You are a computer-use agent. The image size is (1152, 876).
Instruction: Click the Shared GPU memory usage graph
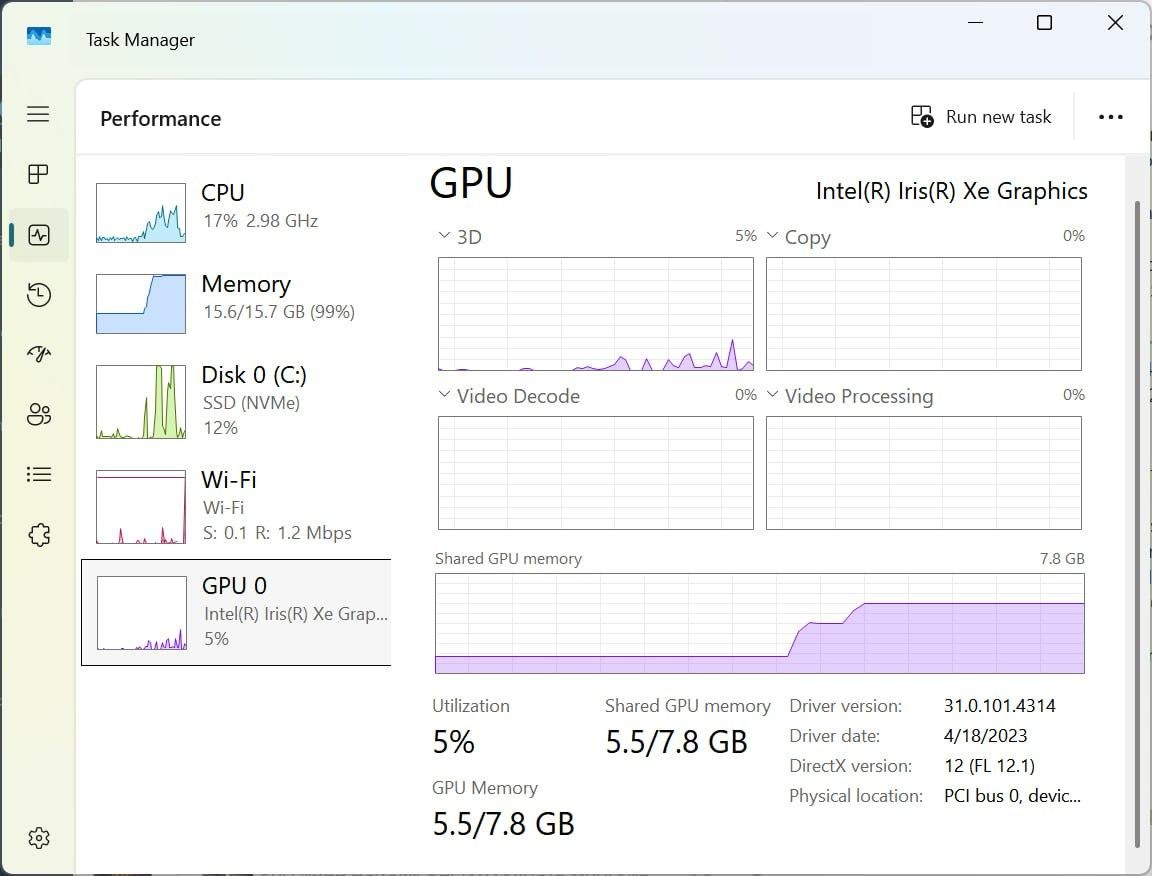point(758,623)
